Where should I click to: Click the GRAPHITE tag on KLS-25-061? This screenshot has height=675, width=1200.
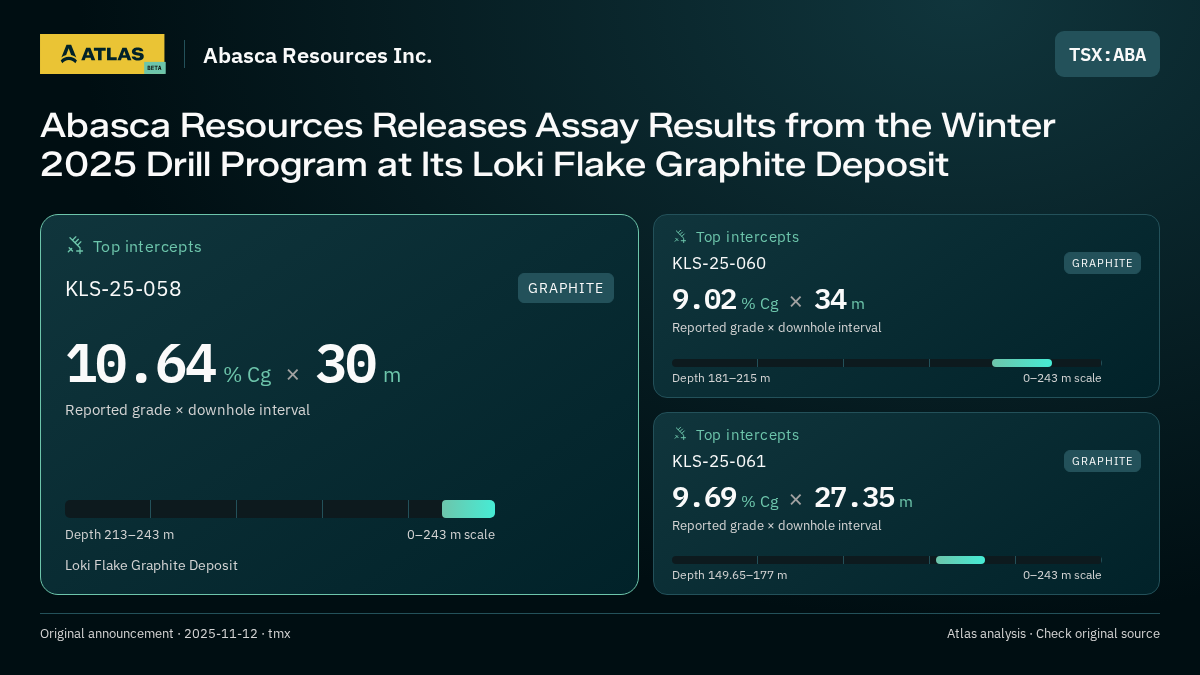click(x=1102, y=461)
